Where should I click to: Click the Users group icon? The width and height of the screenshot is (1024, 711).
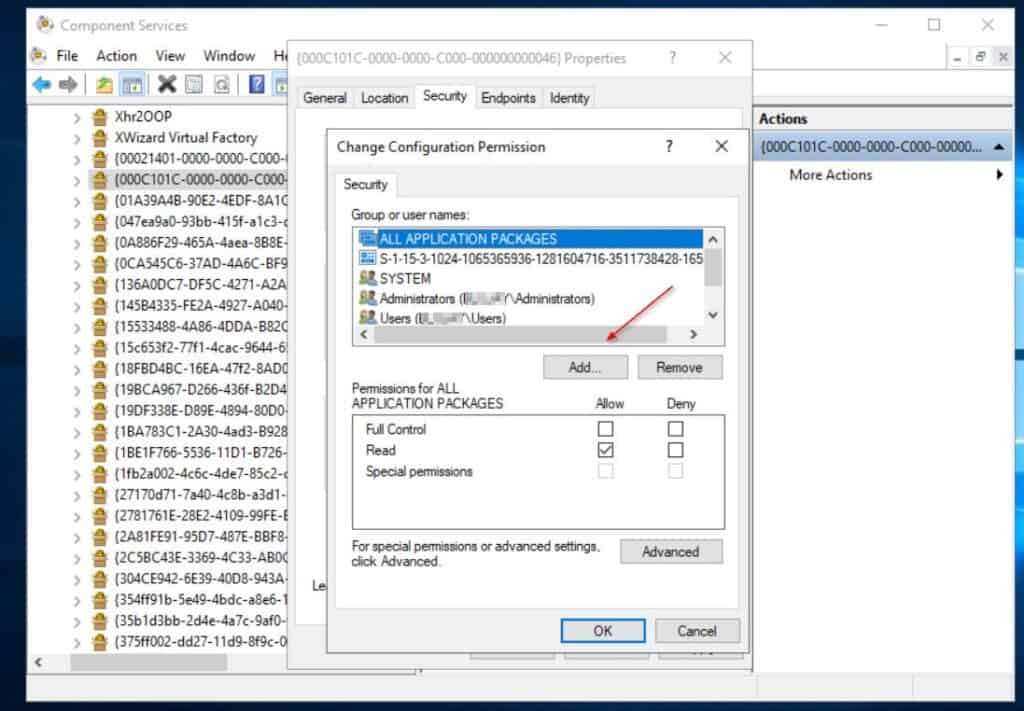pos(368,318)
